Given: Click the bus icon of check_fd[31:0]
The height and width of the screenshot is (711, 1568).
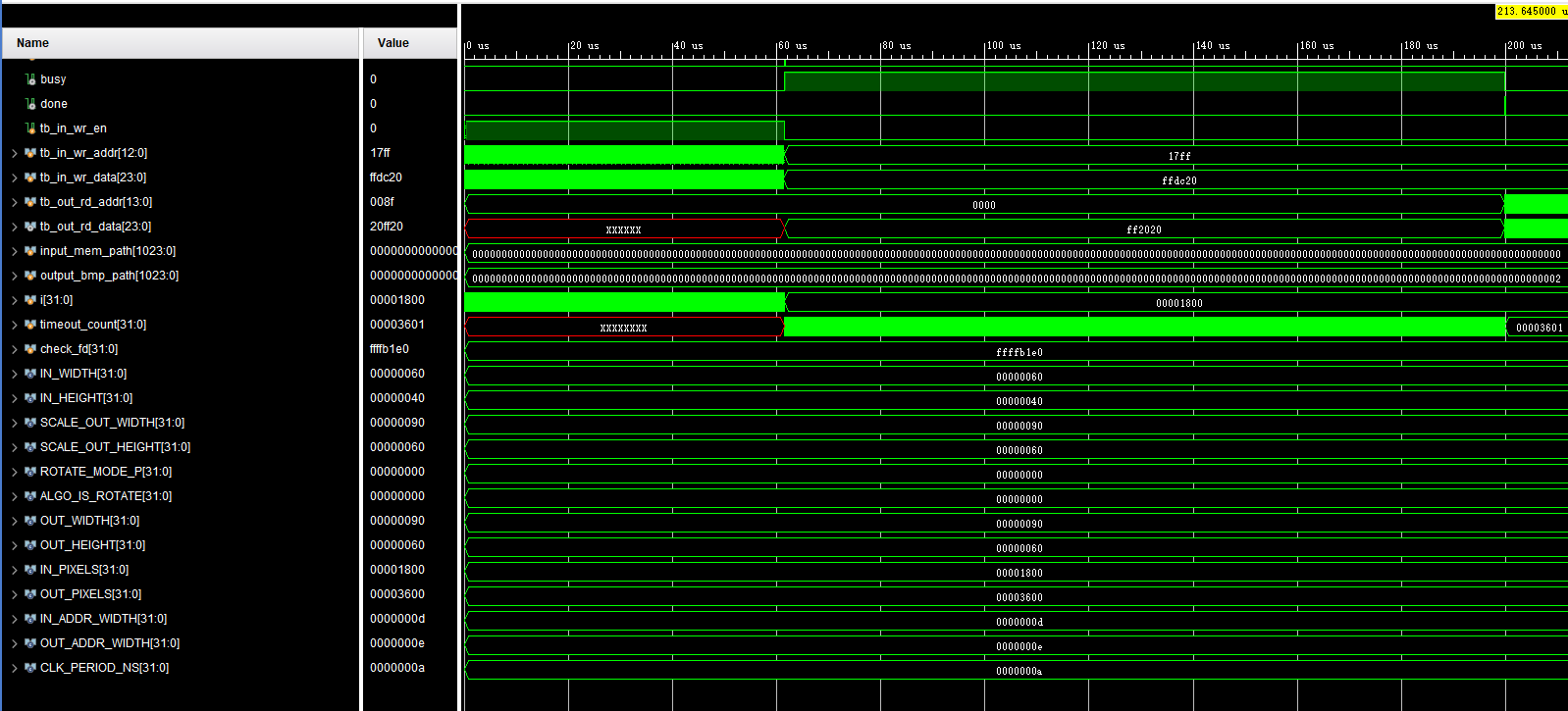Looking at the screenshot, I should coord(30,349).
